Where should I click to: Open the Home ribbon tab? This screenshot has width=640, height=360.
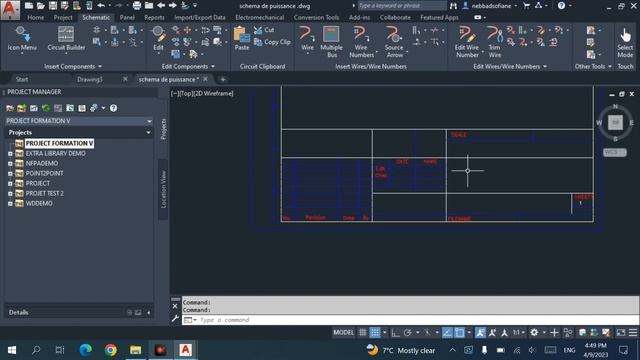coord(36,18)
